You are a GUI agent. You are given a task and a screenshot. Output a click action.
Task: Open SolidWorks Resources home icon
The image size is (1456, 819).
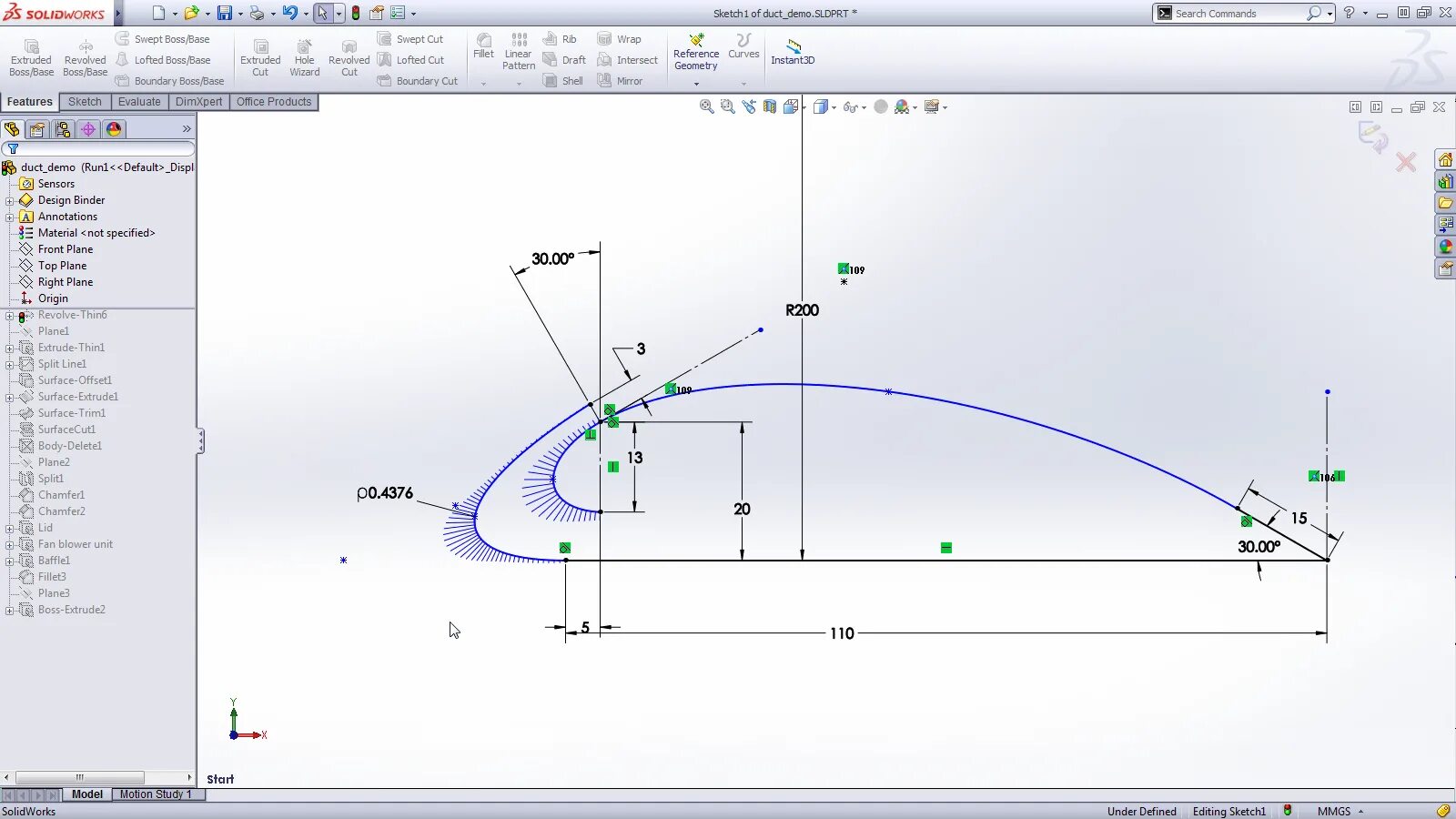pyautogui.click(x=1445, y=160)
